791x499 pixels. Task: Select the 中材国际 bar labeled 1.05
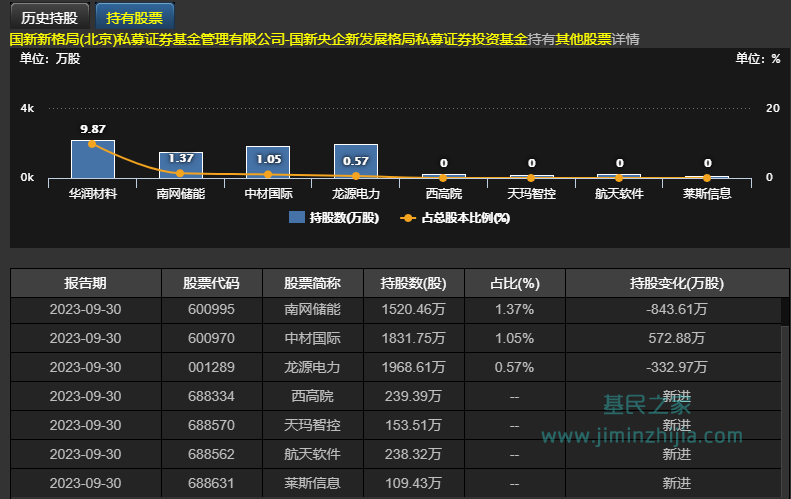click(268, 162)
